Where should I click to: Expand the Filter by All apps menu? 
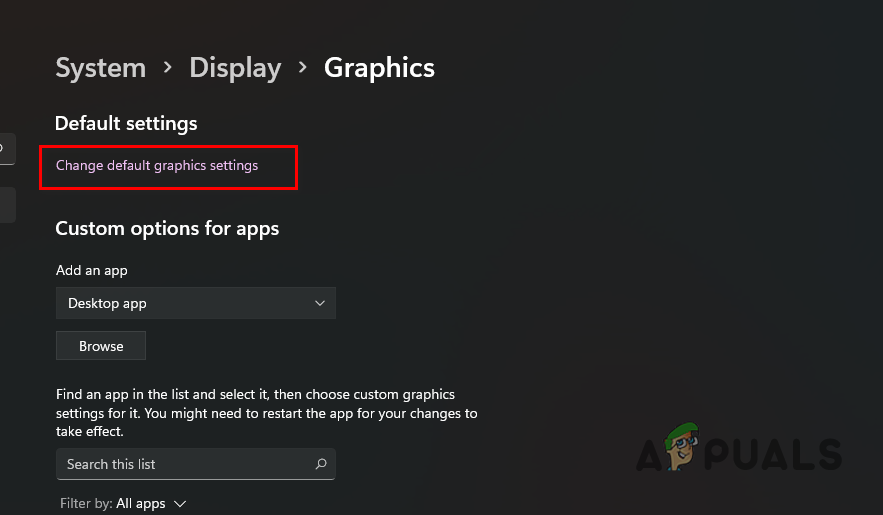(x=150, y=504)
